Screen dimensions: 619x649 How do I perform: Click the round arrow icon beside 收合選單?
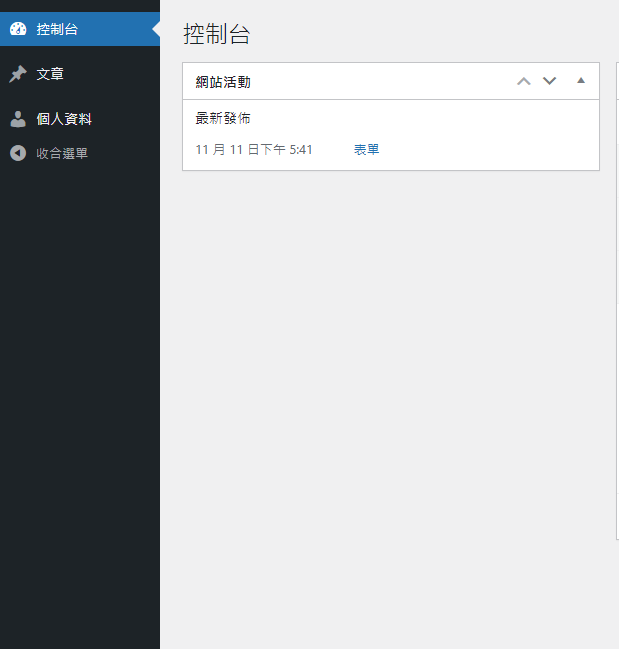(17, 153)
